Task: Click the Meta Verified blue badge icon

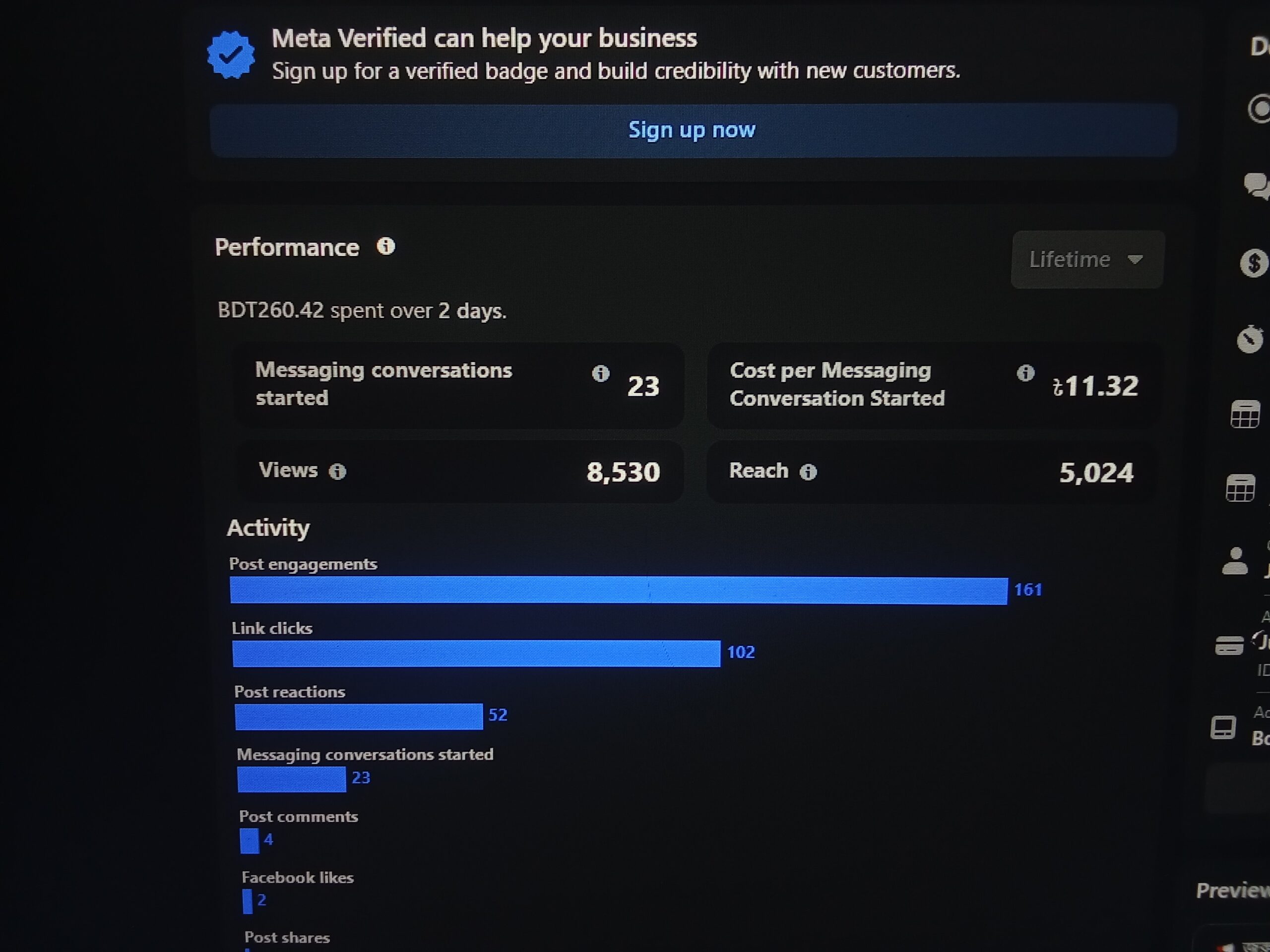Action: pos(231,55)
